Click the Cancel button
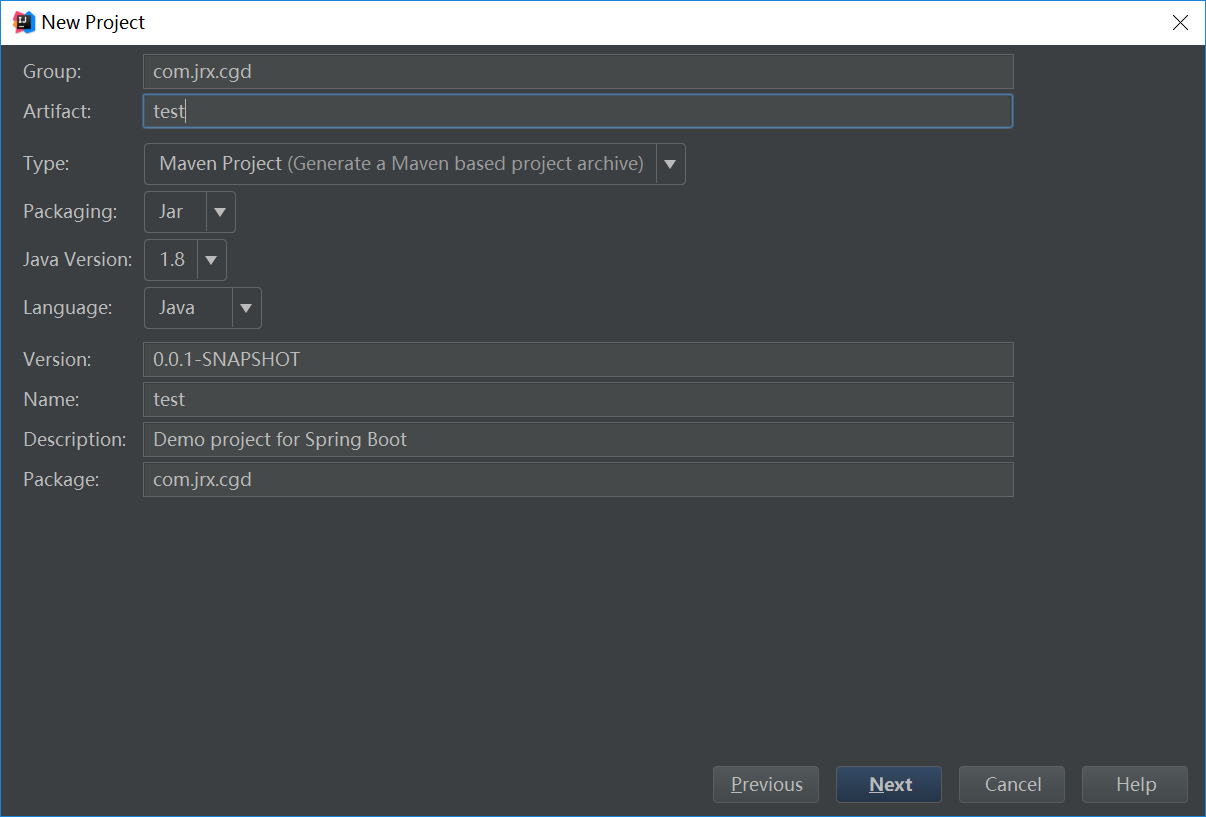Viewport: 1206px width, 817px height. tap(1012, 785)
